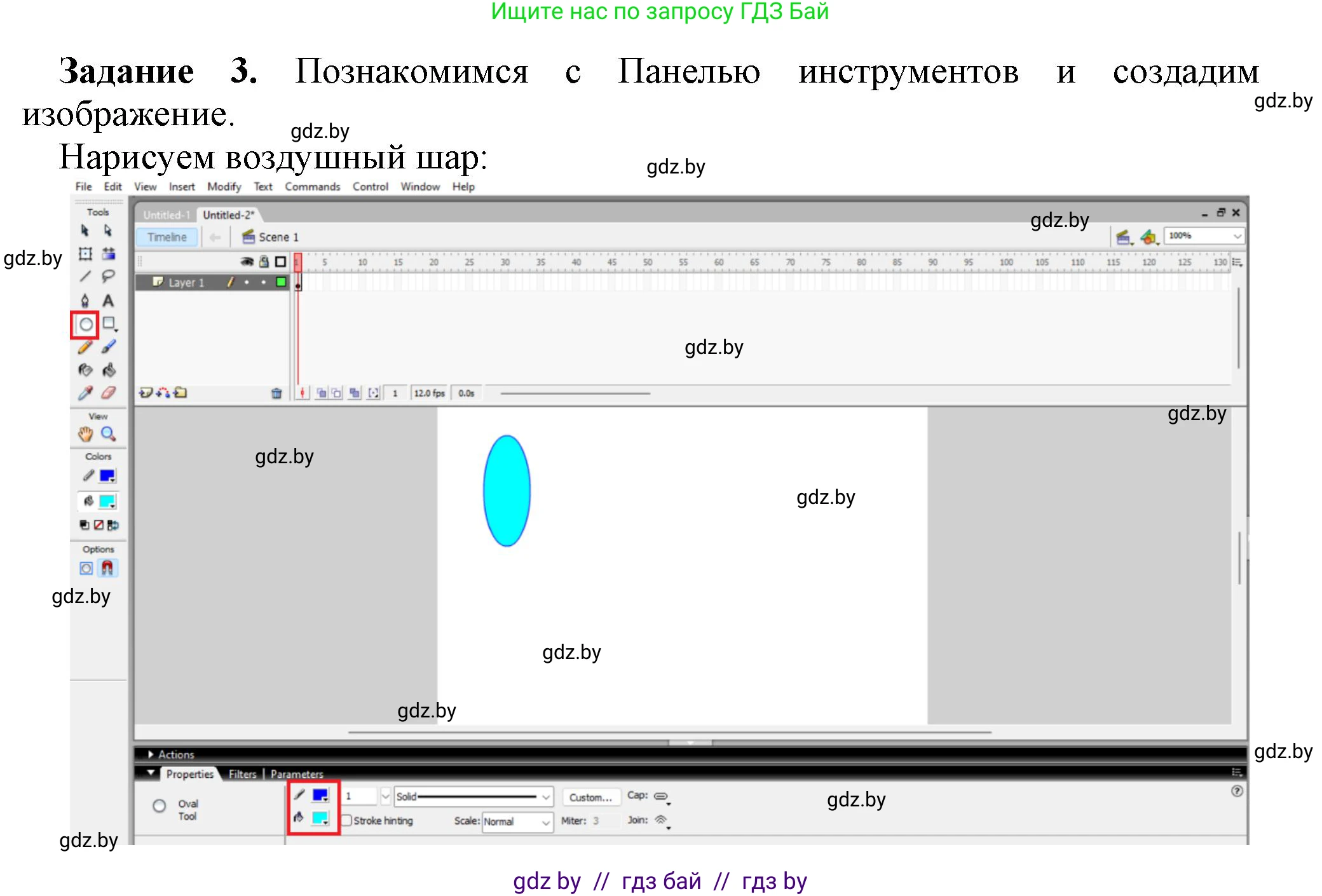Click the Custom... stroke button
Viewport: 1322px width, 896px height.
pos(590,797)
